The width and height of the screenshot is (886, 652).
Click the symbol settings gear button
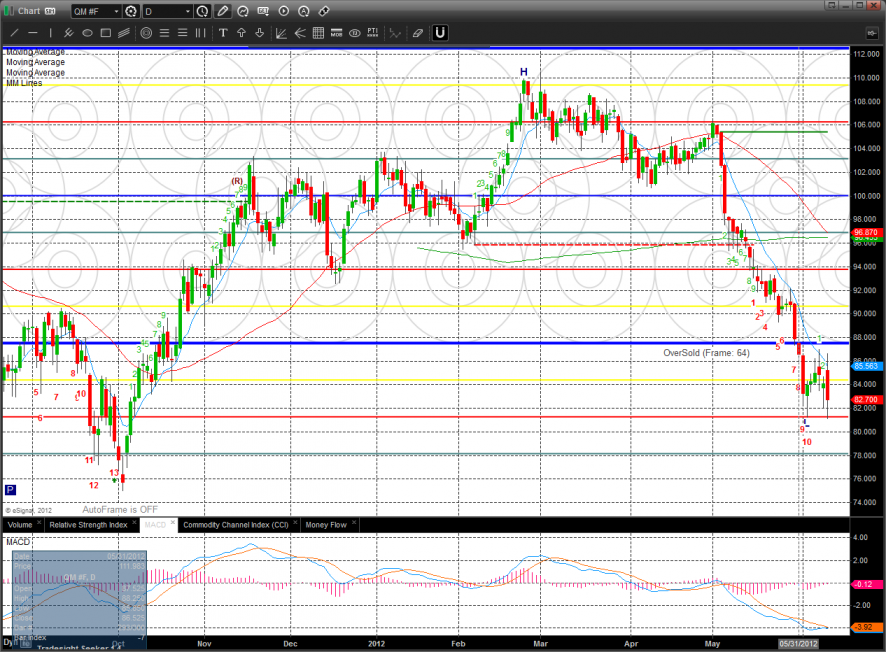click(x=130, y=11)
